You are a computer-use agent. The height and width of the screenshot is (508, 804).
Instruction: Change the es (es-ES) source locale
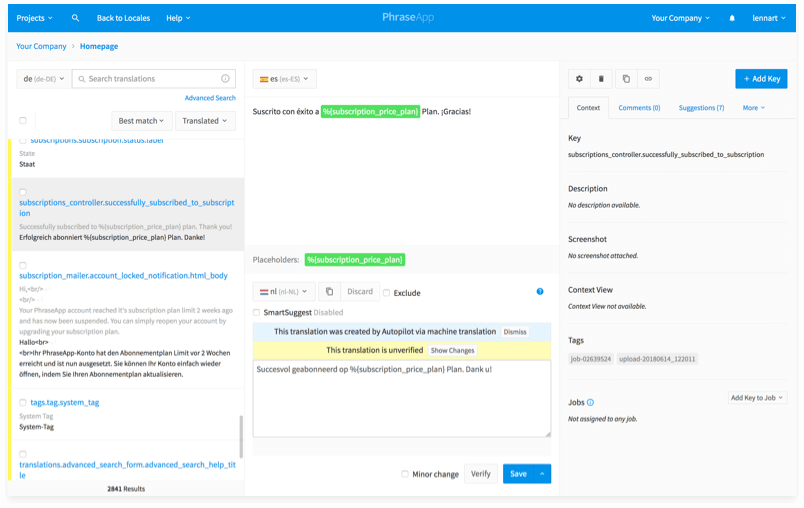(284, 79)
